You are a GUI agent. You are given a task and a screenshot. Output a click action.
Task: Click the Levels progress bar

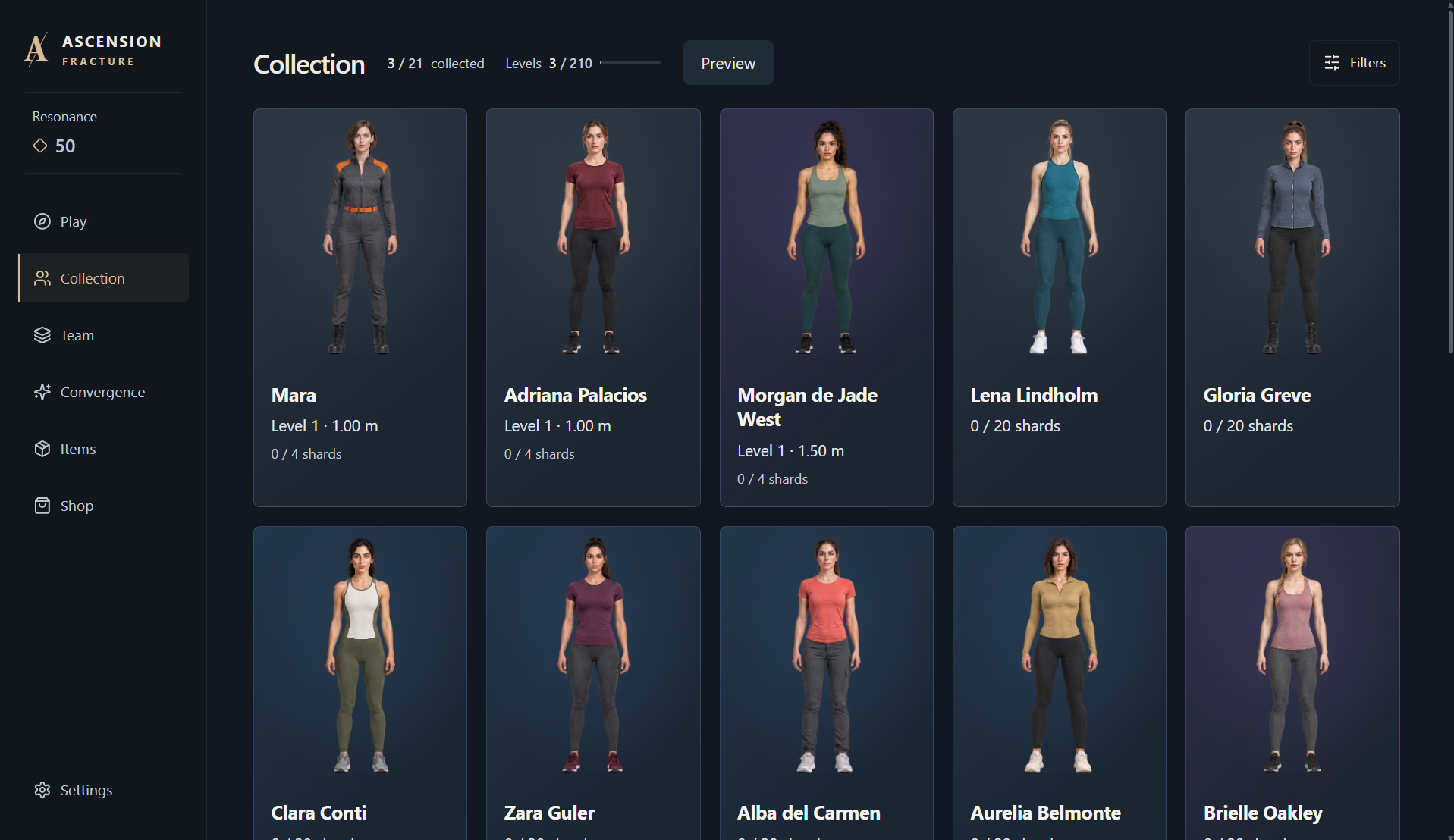click(630, 63)
